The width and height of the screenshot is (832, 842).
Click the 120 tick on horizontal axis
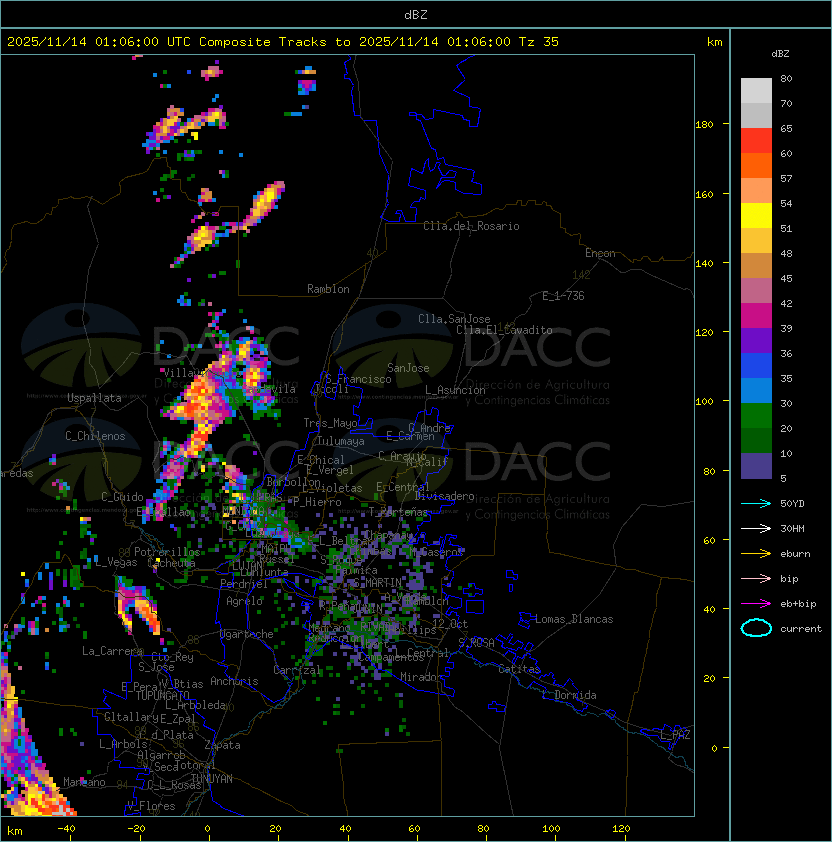621,829
